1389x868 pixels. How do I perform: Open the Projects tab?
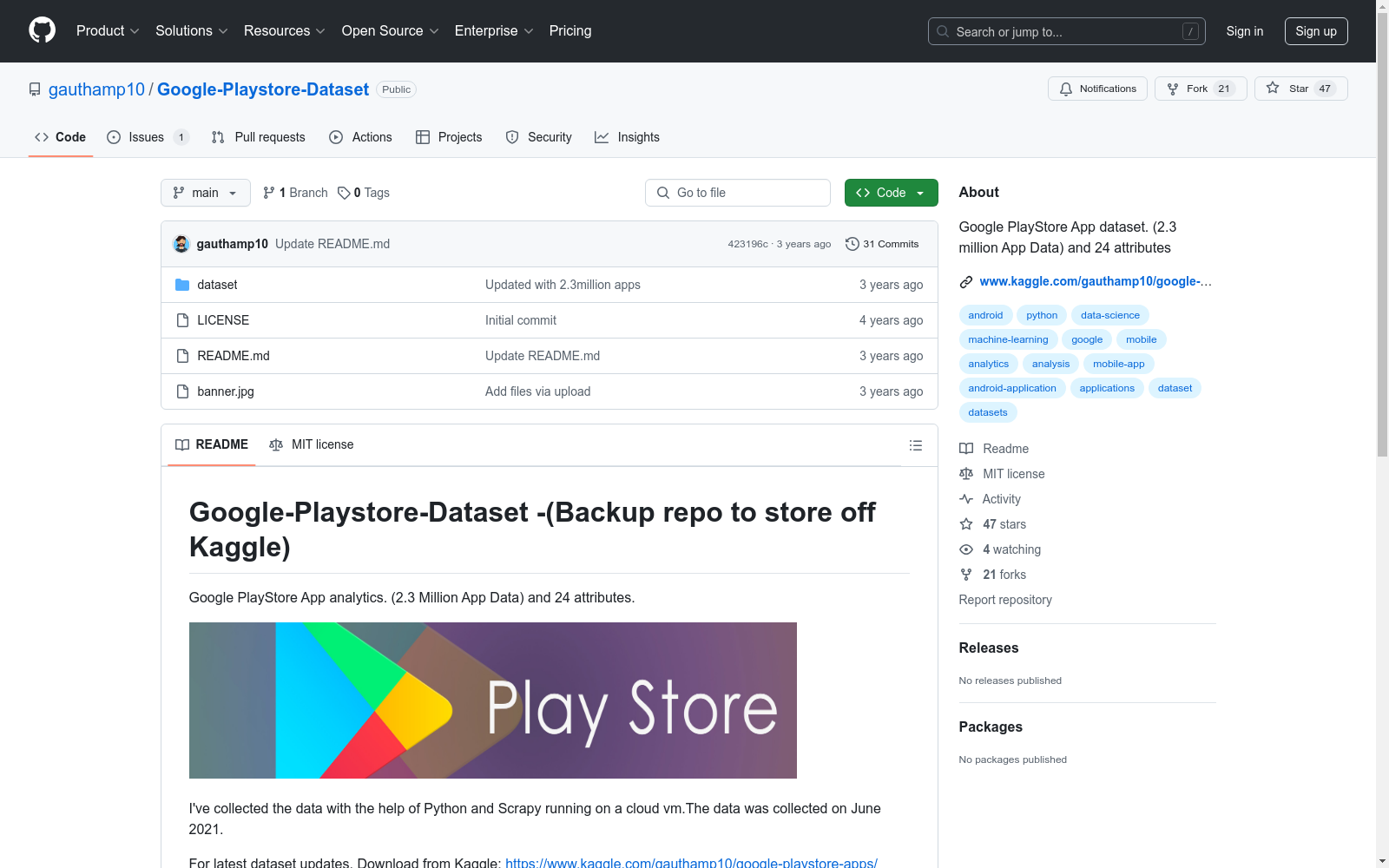[x=449, y=137]
